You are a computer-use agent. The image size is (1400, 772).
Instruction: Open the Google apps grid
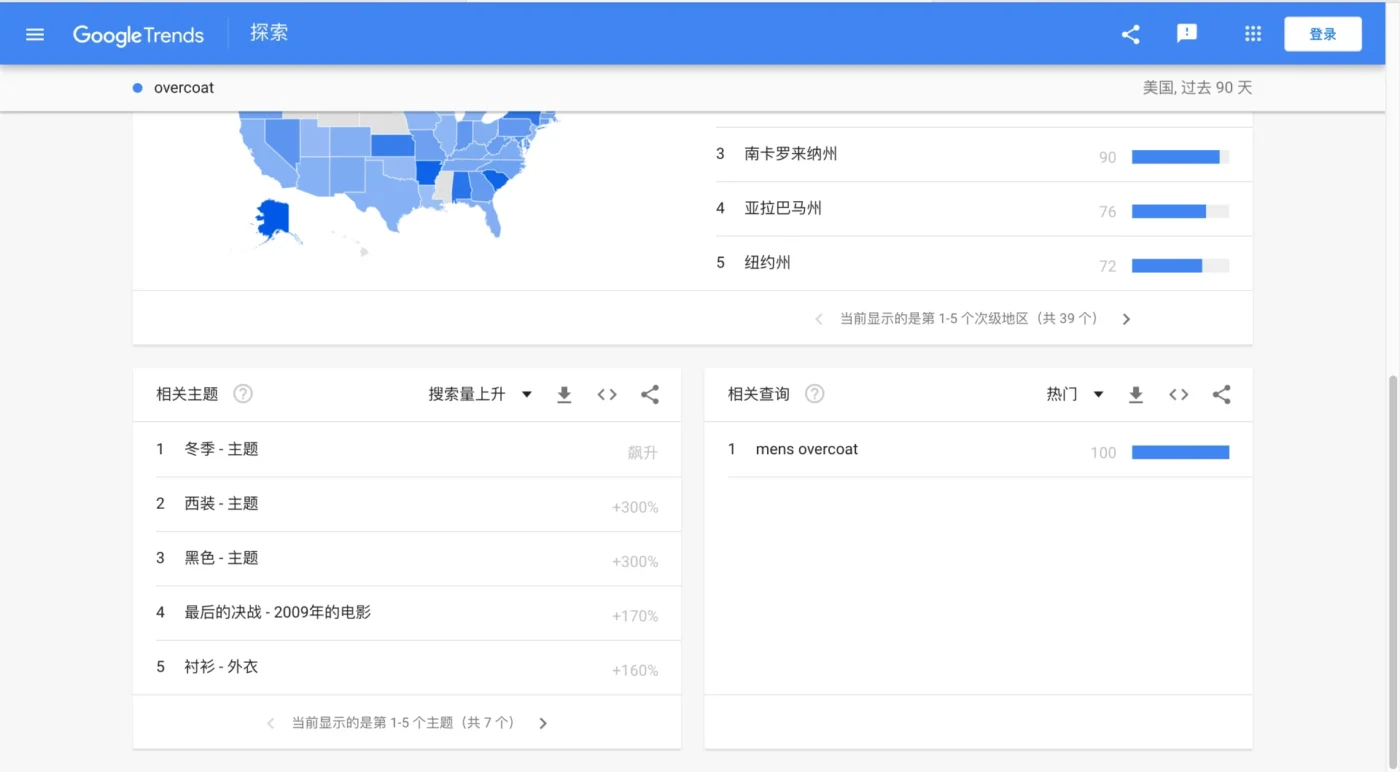pos(1252,34)
